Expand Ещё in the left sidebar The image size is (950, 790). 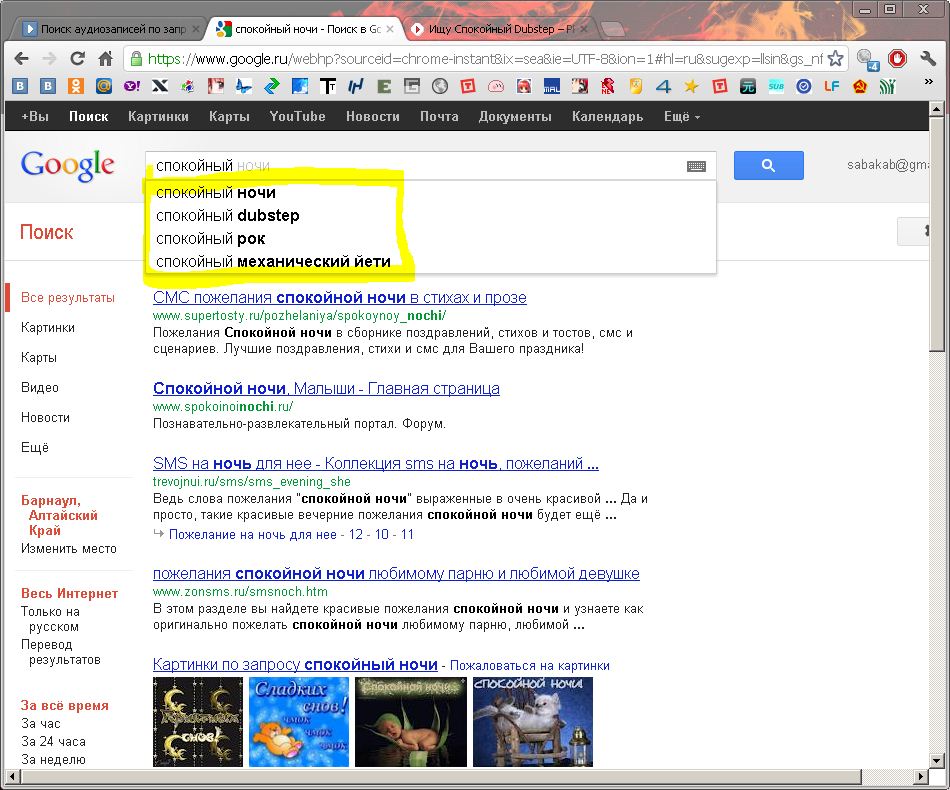click(35, 448)
